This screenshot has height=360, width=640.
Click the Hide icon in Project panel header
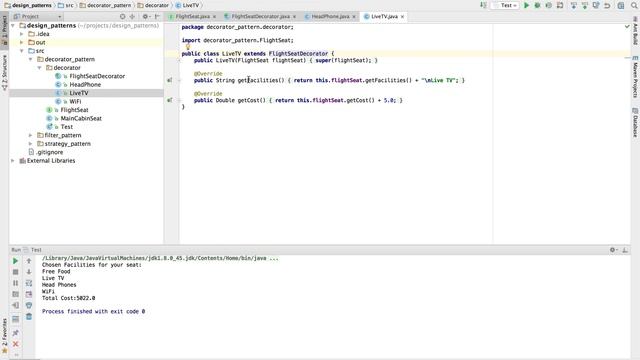[x=157, y=17]
